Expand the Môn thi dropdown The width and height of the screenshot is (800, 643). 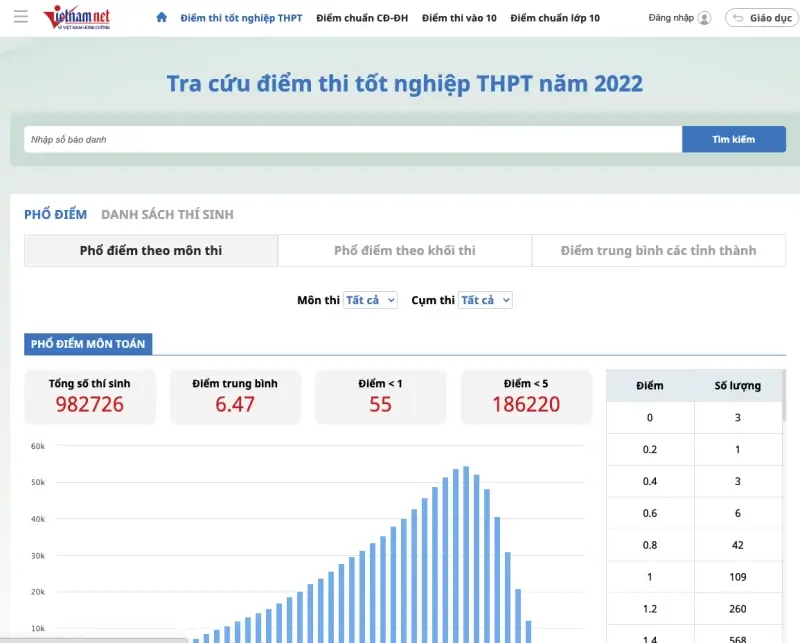click(370, 300)
